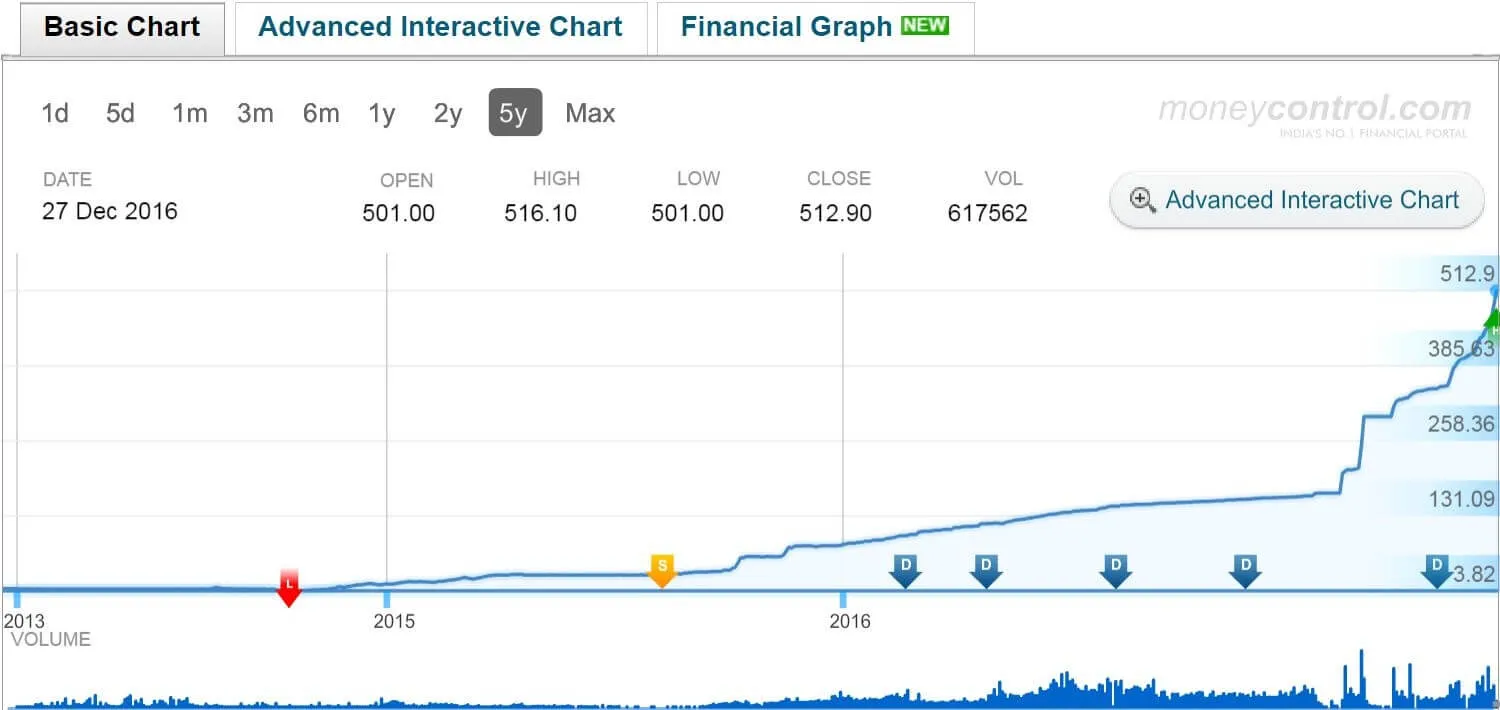Image resolution: width=1500 pixels, height=710 pixels.
Task: Click the 512.9 price axis label
Action: (1466, 273)
